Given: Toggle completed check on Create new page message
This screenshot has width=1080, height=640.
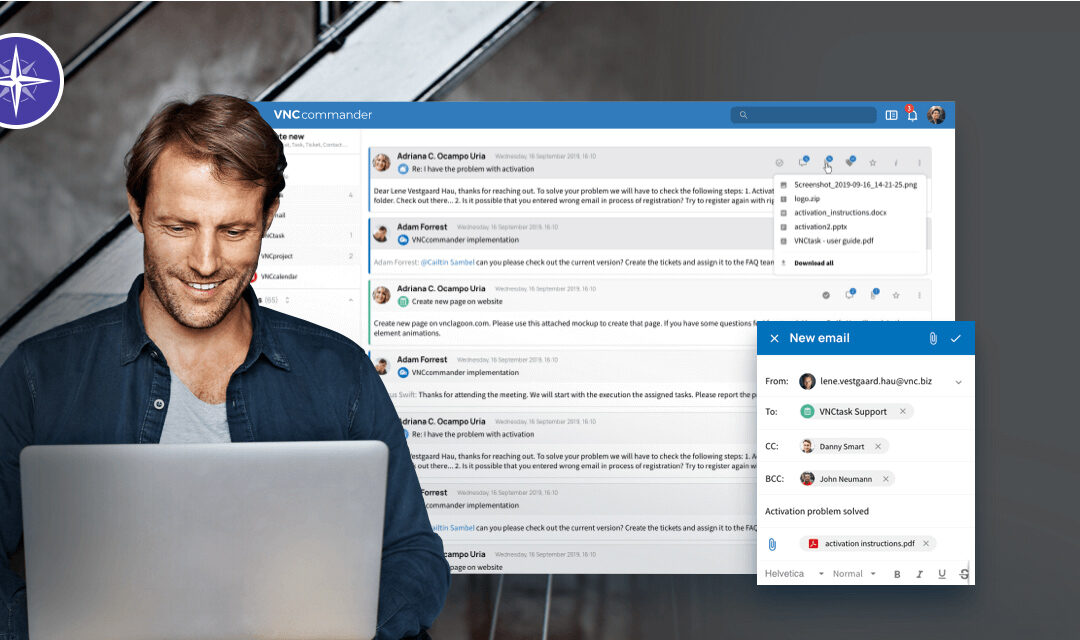Looking at the screenshot, I should 825,296.
